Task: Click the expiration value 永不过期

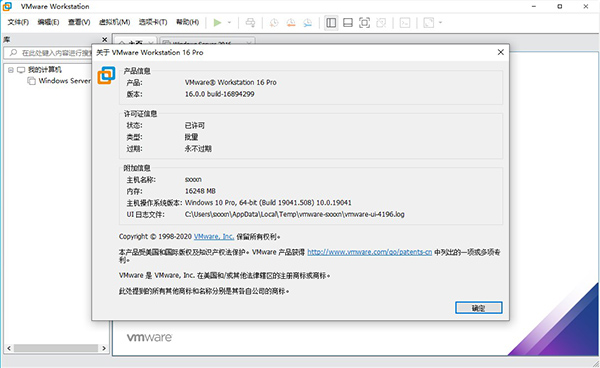Action: pyautogui.click(x=198, y=149)
